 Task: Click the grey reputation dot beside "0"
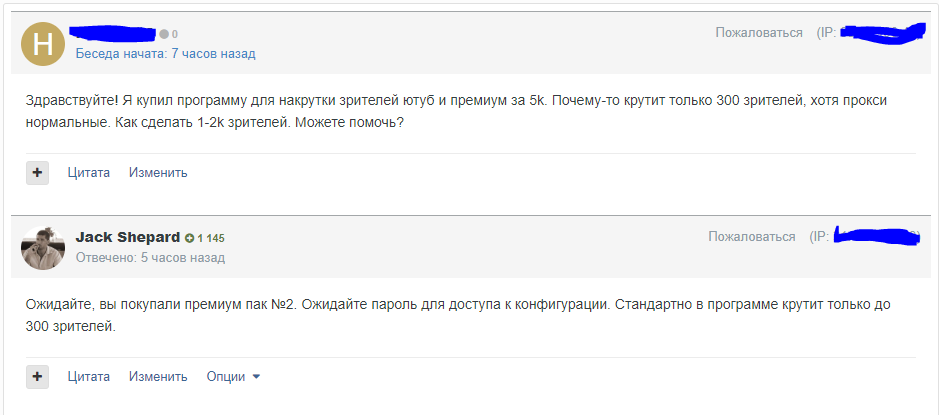[x=164, y=34]
